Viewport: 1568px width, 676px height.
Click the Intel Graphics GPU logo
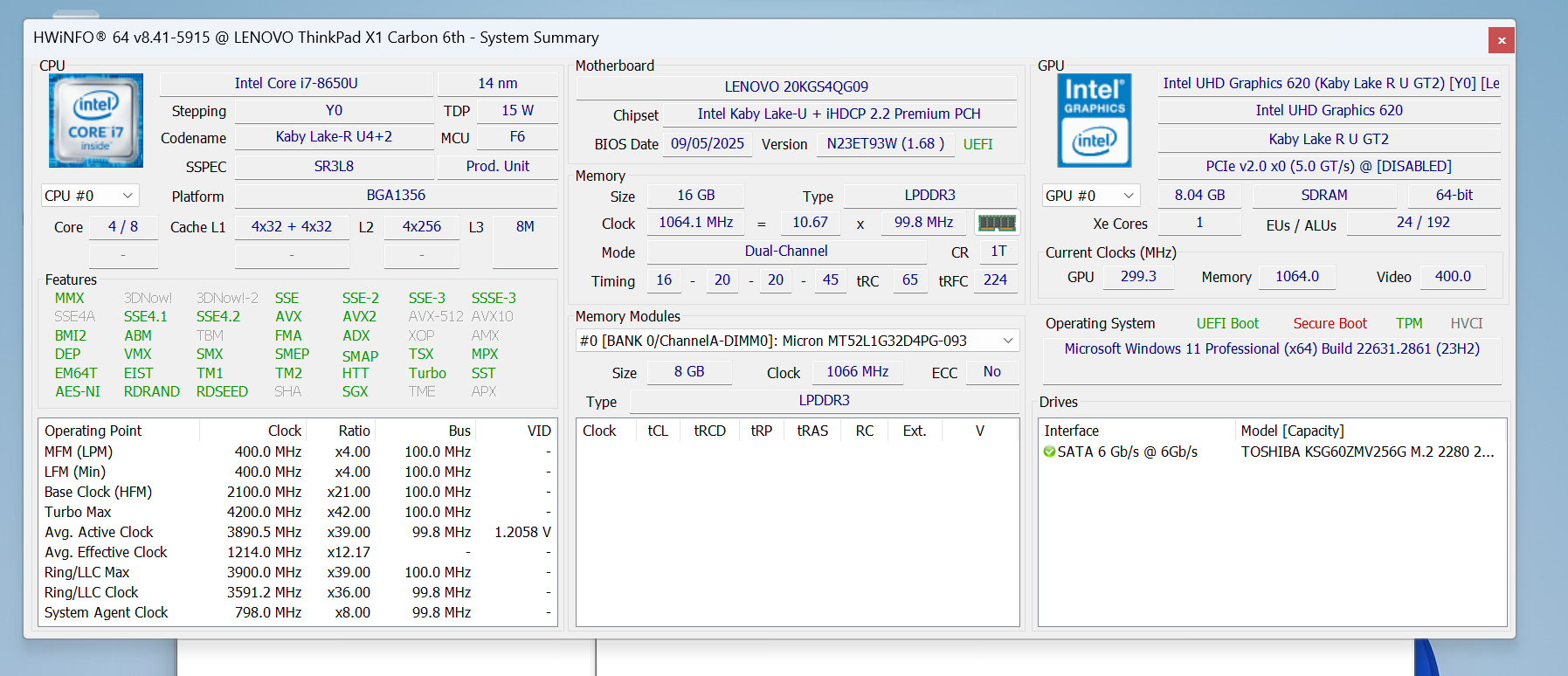[x=1095, y=121]
